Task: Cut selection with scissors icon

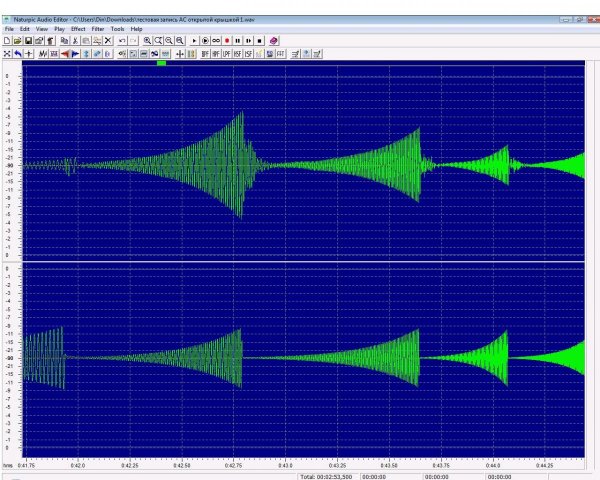Action: [x=75, y=41]
